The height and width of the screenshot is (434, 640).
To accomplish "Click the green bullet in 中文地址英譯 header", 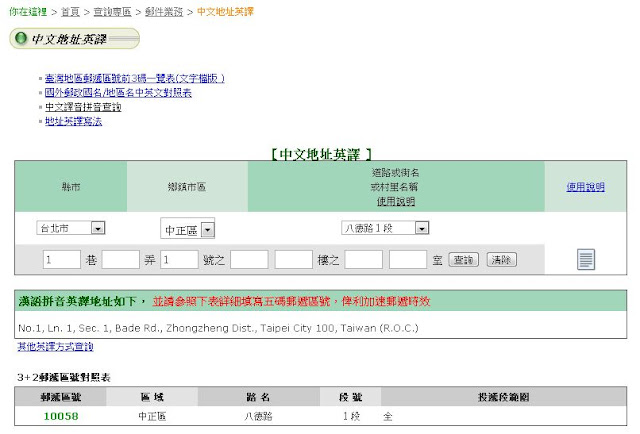I will click(20, 38).
